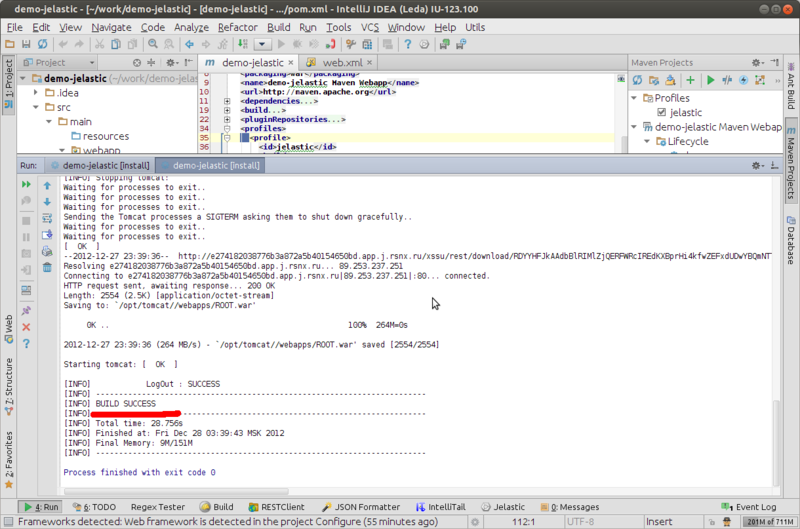The width and height of the screenshot is (800, 529).
Task: Collapse the Lifecycle node
Action: [647, 141]
